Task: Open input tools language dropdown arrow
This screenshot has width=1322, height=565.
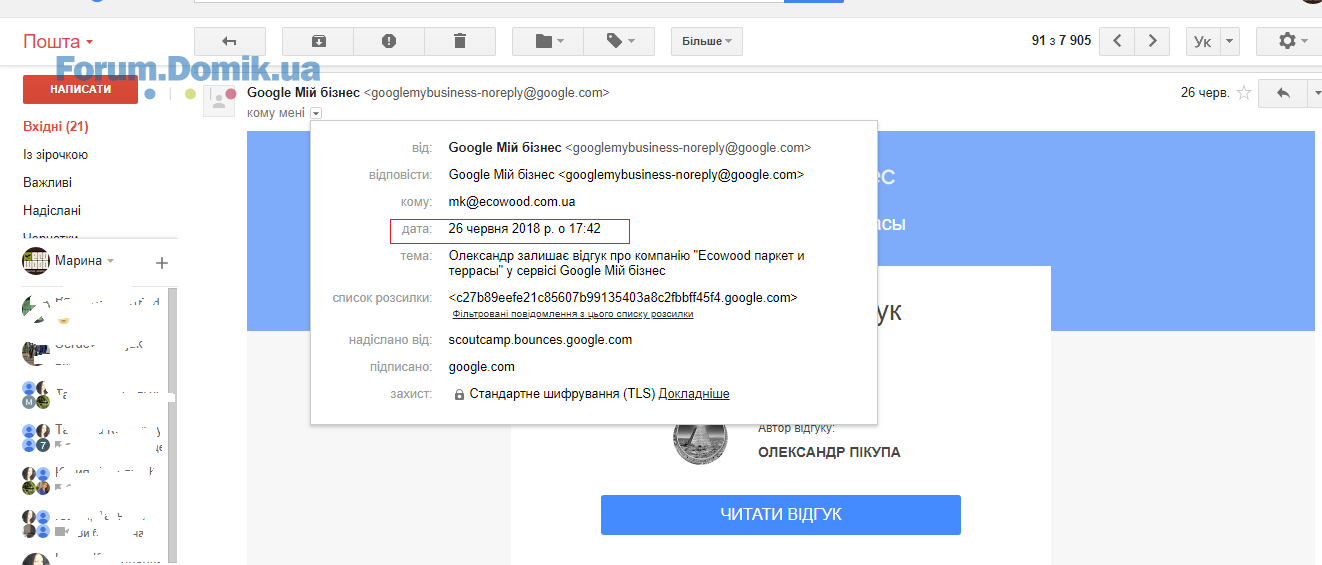Action: (1230, 41)
